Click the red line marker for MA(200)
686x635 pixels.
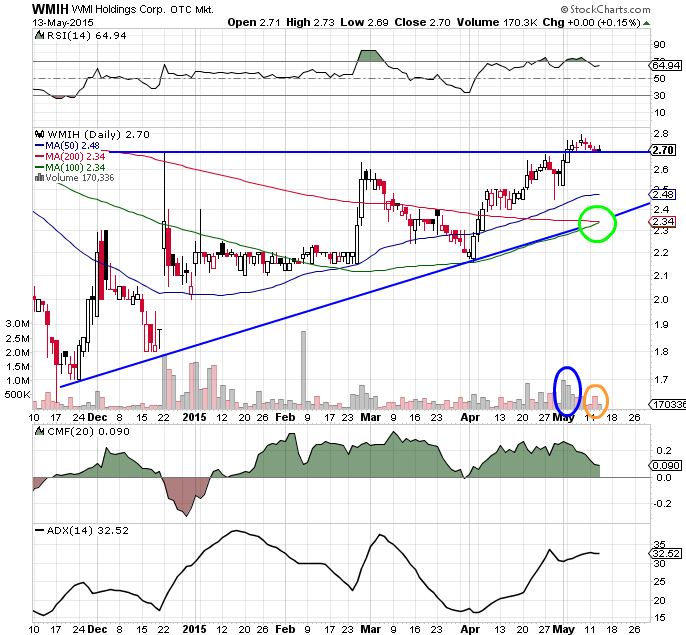click(x=39, y=157)
